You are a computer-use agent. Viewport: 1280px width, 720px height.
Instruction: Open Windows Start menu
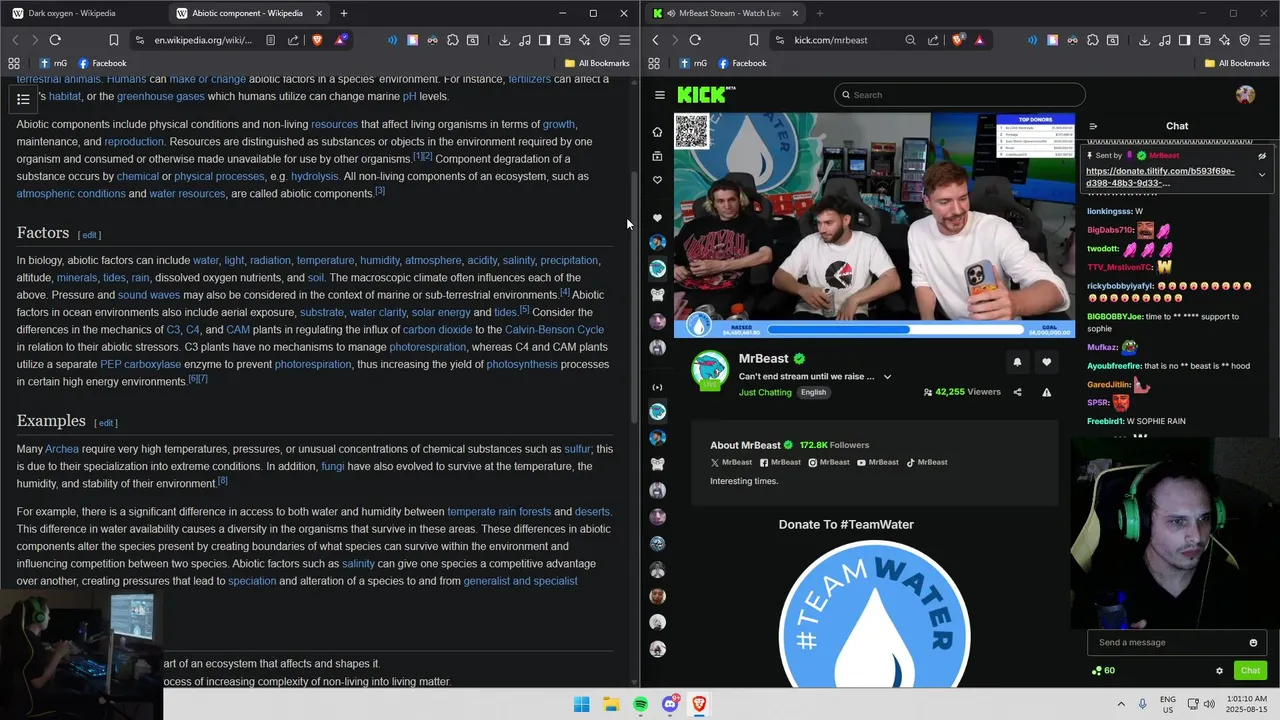point(582,704)
